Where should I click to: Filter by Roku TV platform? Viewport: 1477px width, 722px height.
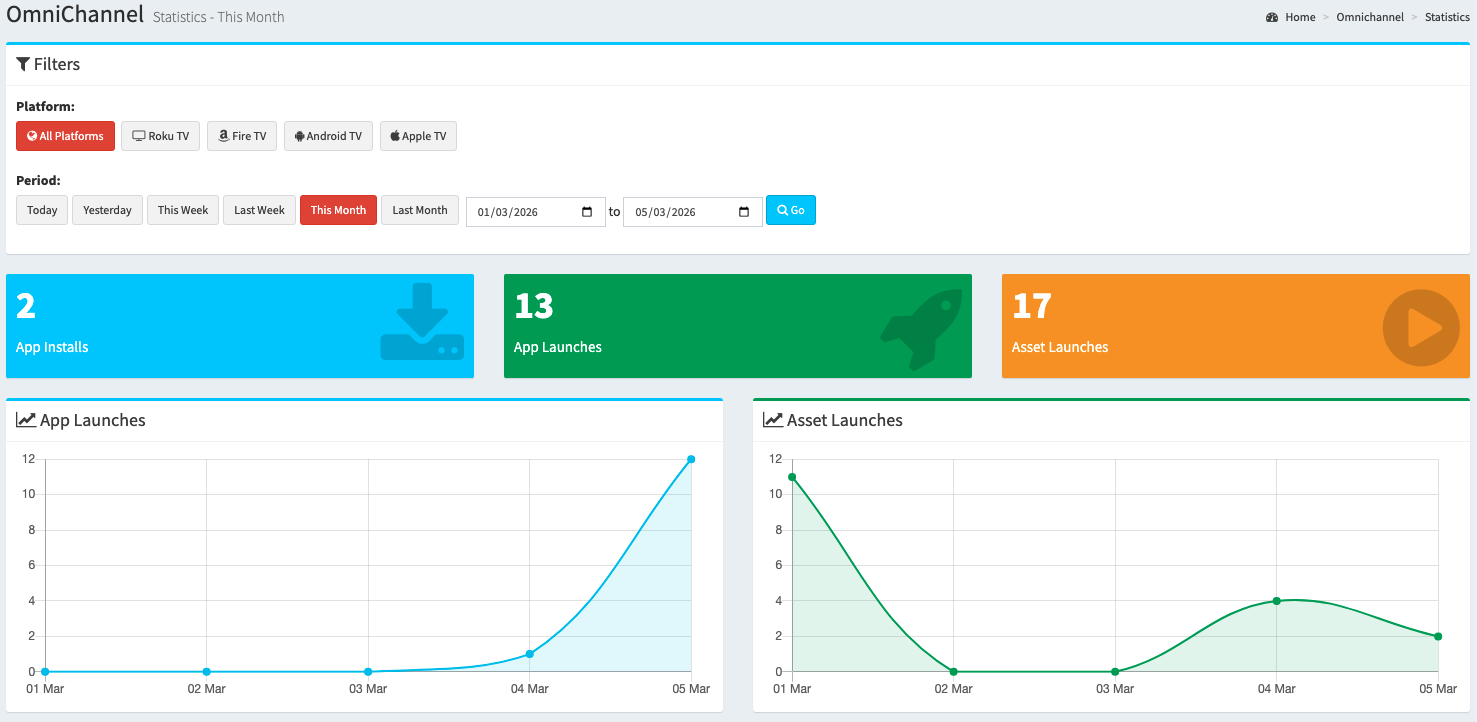pyautogui.click(x=161, y=136)
